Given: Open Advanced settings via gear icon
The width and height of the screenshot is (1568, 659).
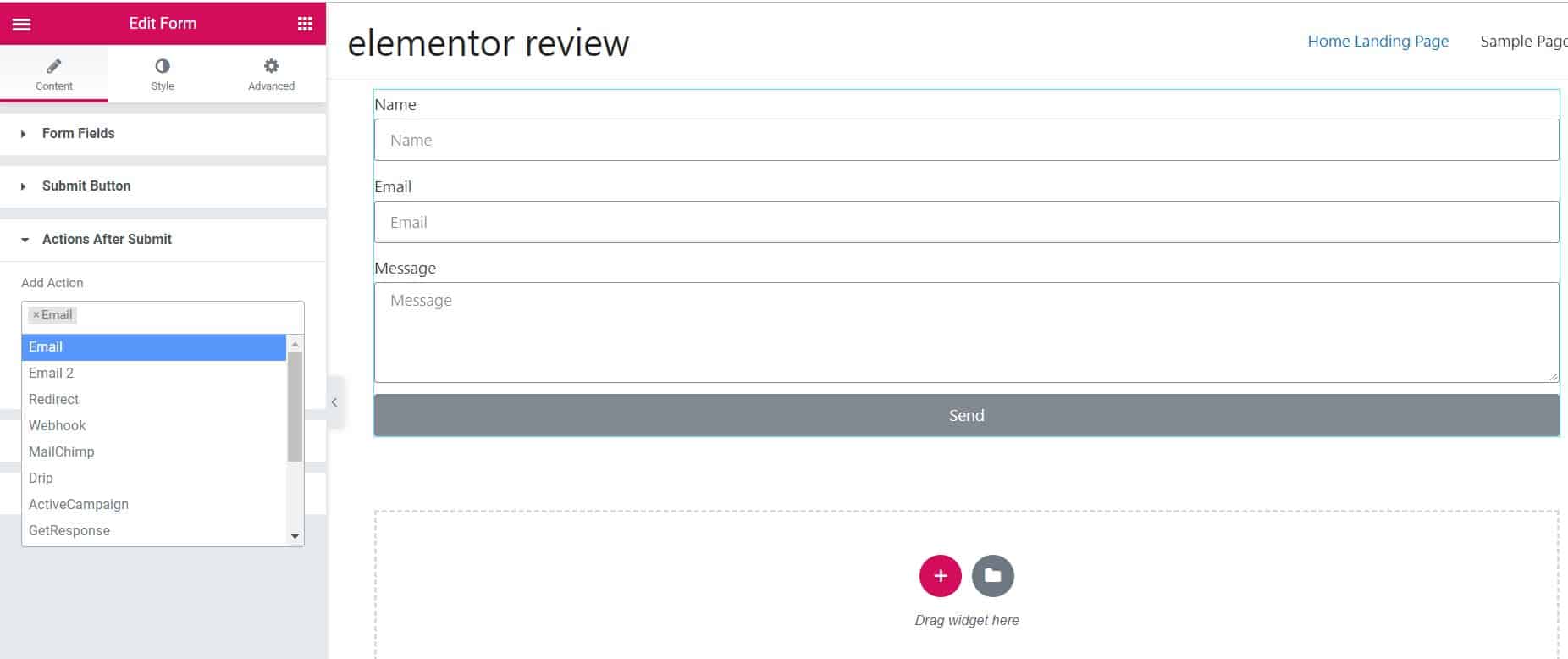Looking at the screenshot, I should [271, 64].
